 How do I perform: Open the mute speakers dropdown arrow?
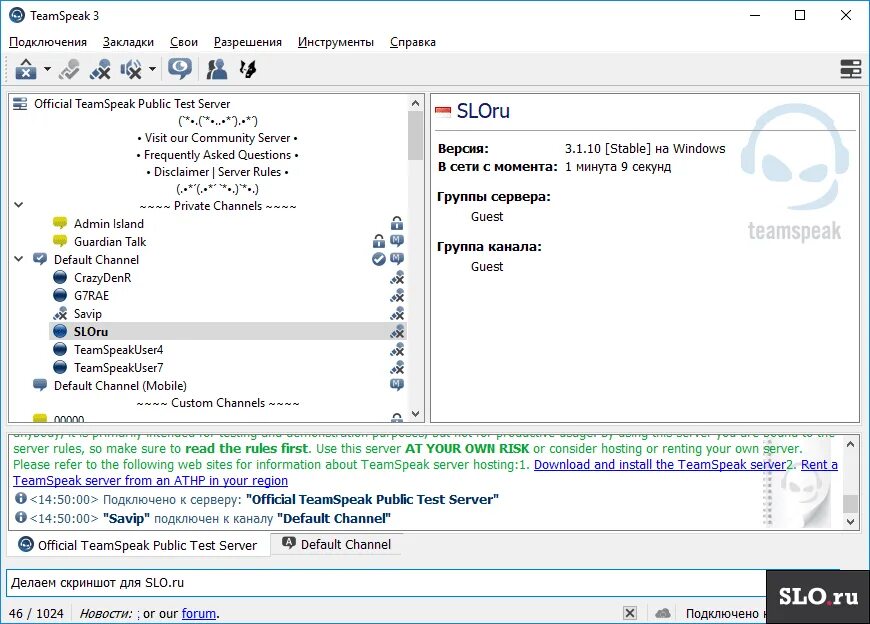[152, 69]
